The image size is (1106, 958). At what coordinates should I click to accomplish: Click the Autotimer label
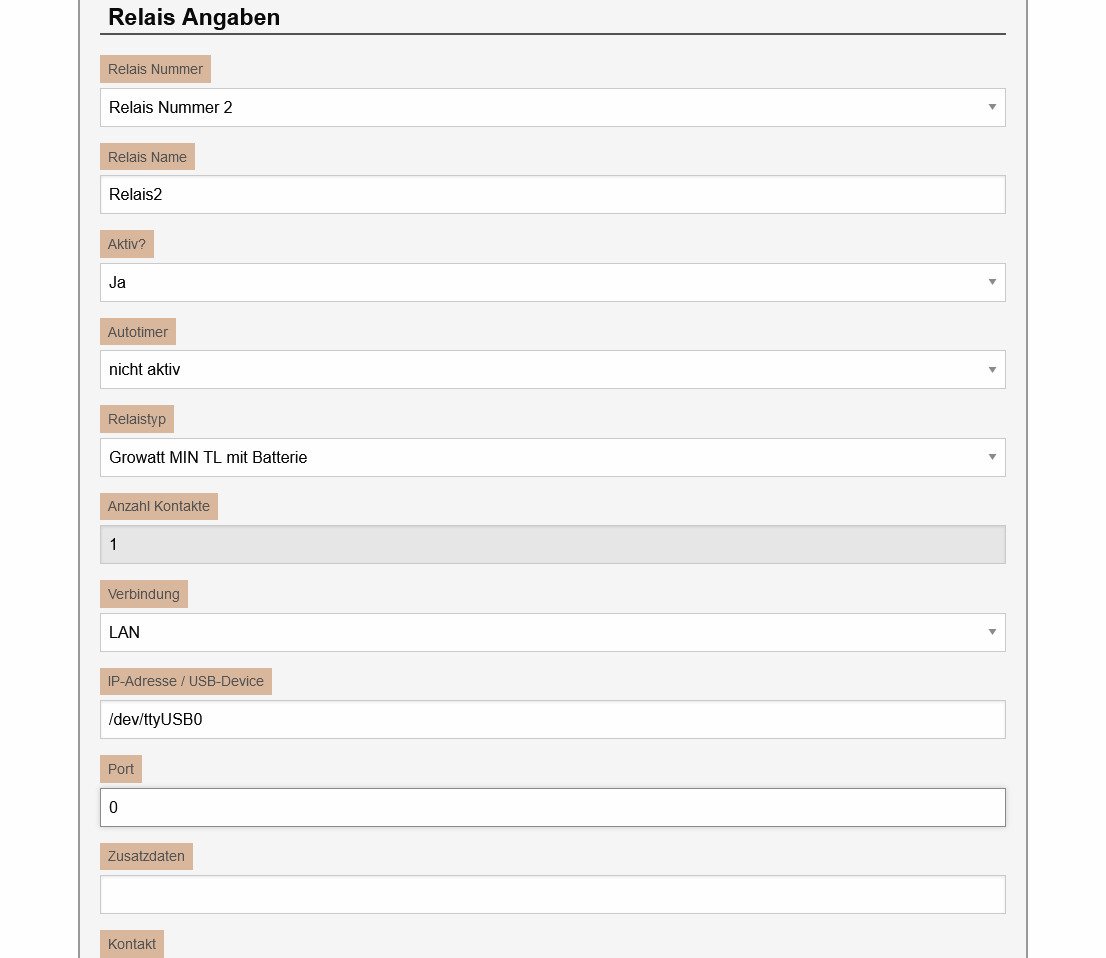(138, 332)
